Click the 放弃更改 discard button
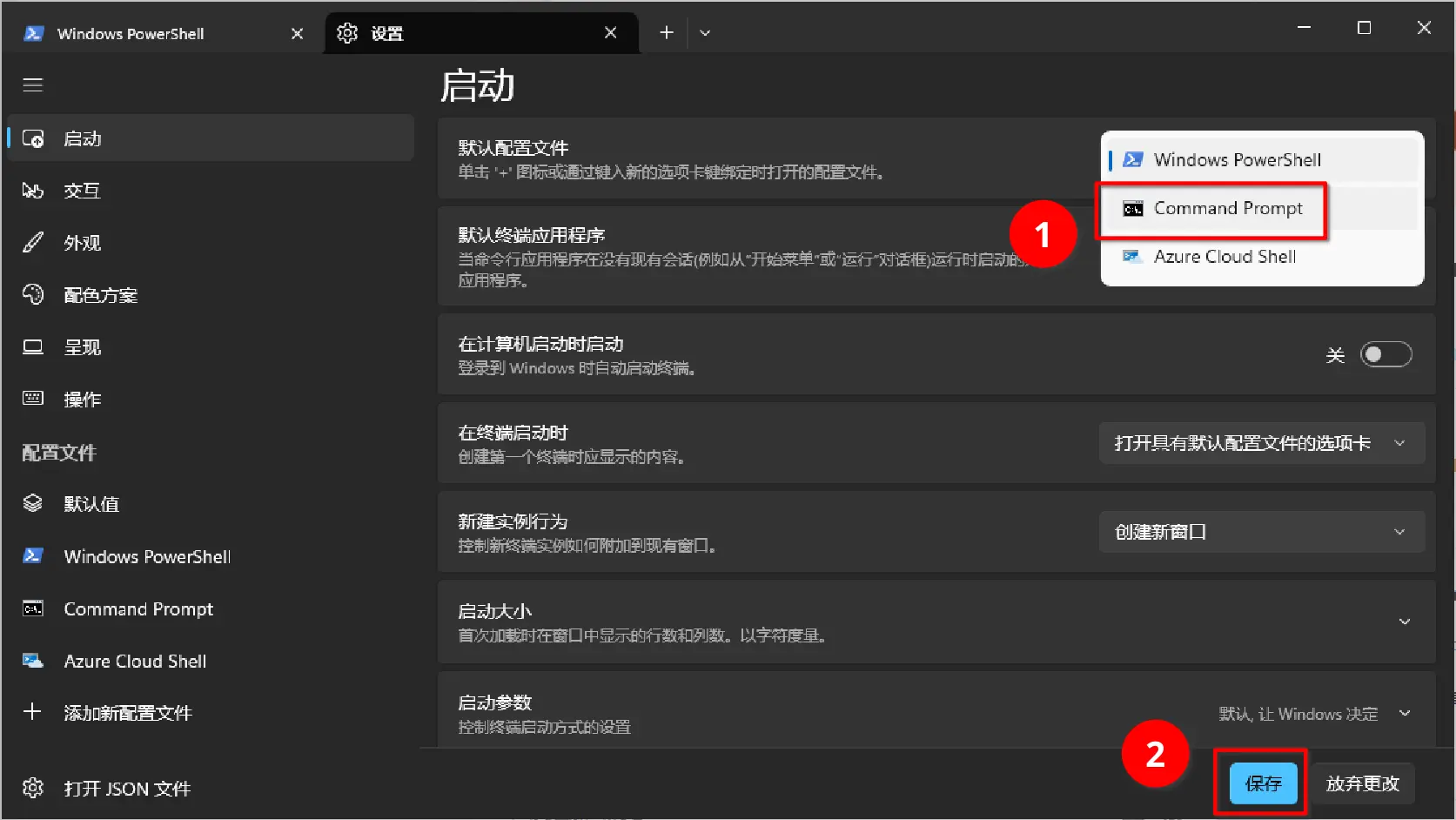The height and width of the screenshot is (820, 1456). pos(1363,783)
